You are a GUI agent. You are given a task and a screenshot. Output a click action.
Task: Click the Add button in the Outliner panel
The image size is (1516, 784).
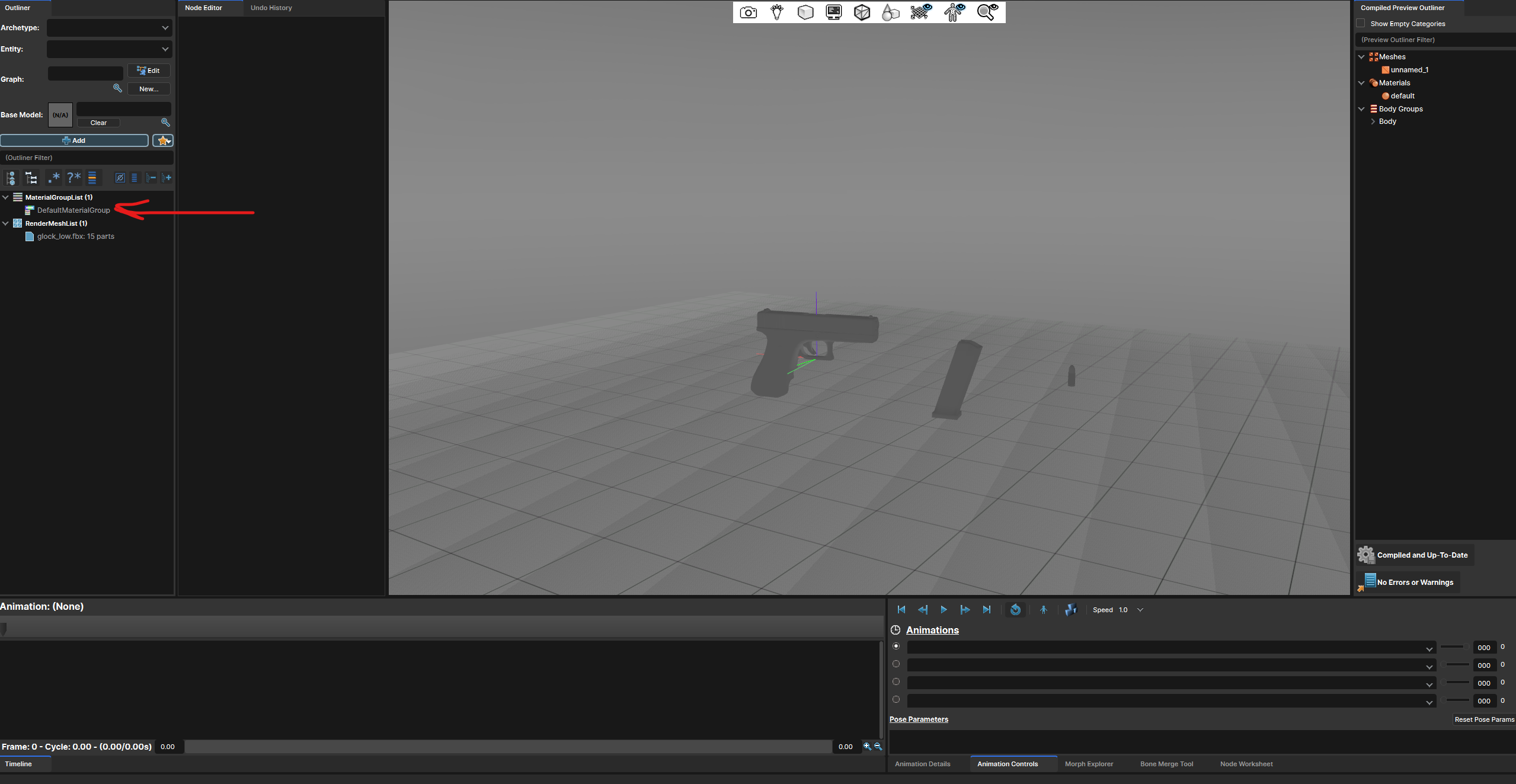pyautogui.click(x=75, y=140)
